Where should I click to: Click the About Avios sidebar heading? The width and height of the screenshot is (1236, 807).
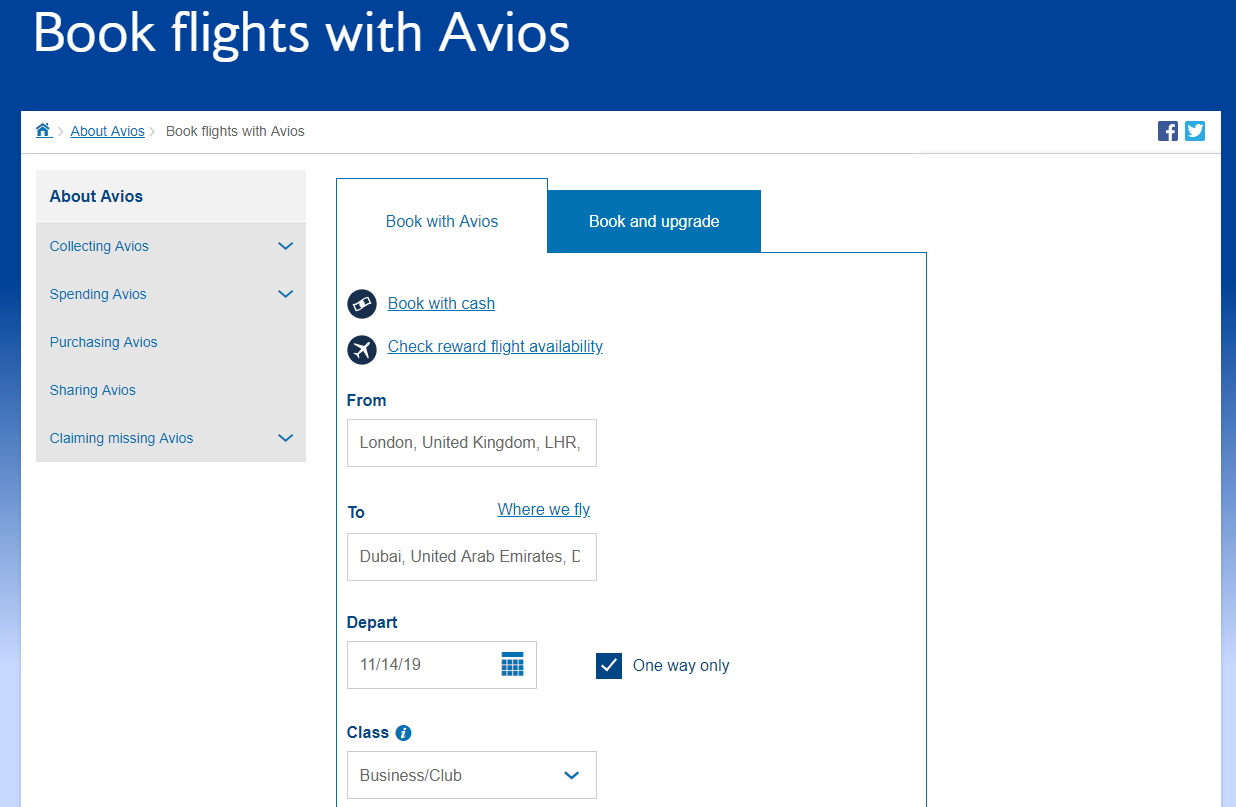click(x=96, y=196)
